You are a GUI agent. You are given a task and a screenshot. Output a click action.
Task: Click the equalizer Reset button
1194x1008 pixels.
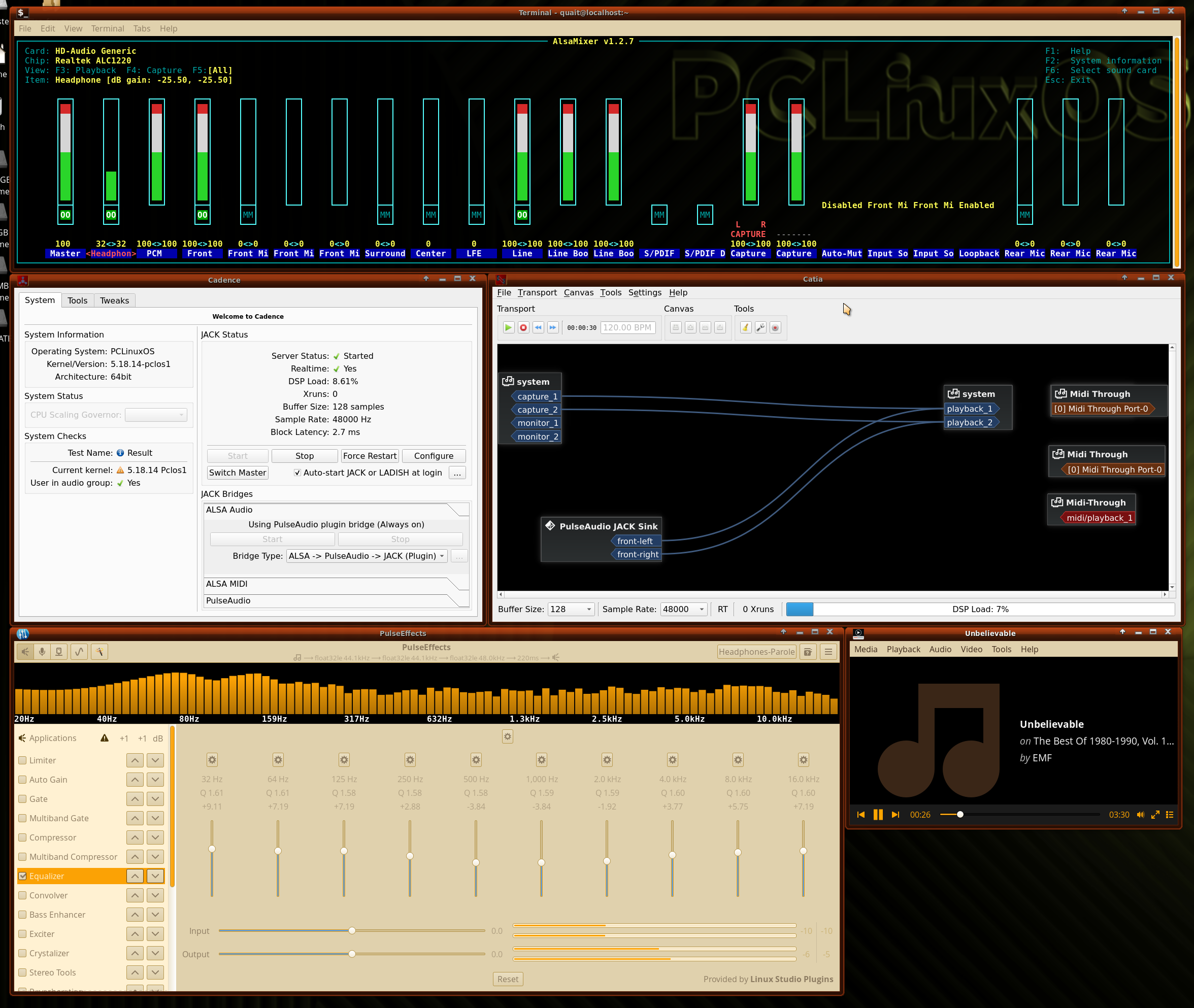(508, 979)
